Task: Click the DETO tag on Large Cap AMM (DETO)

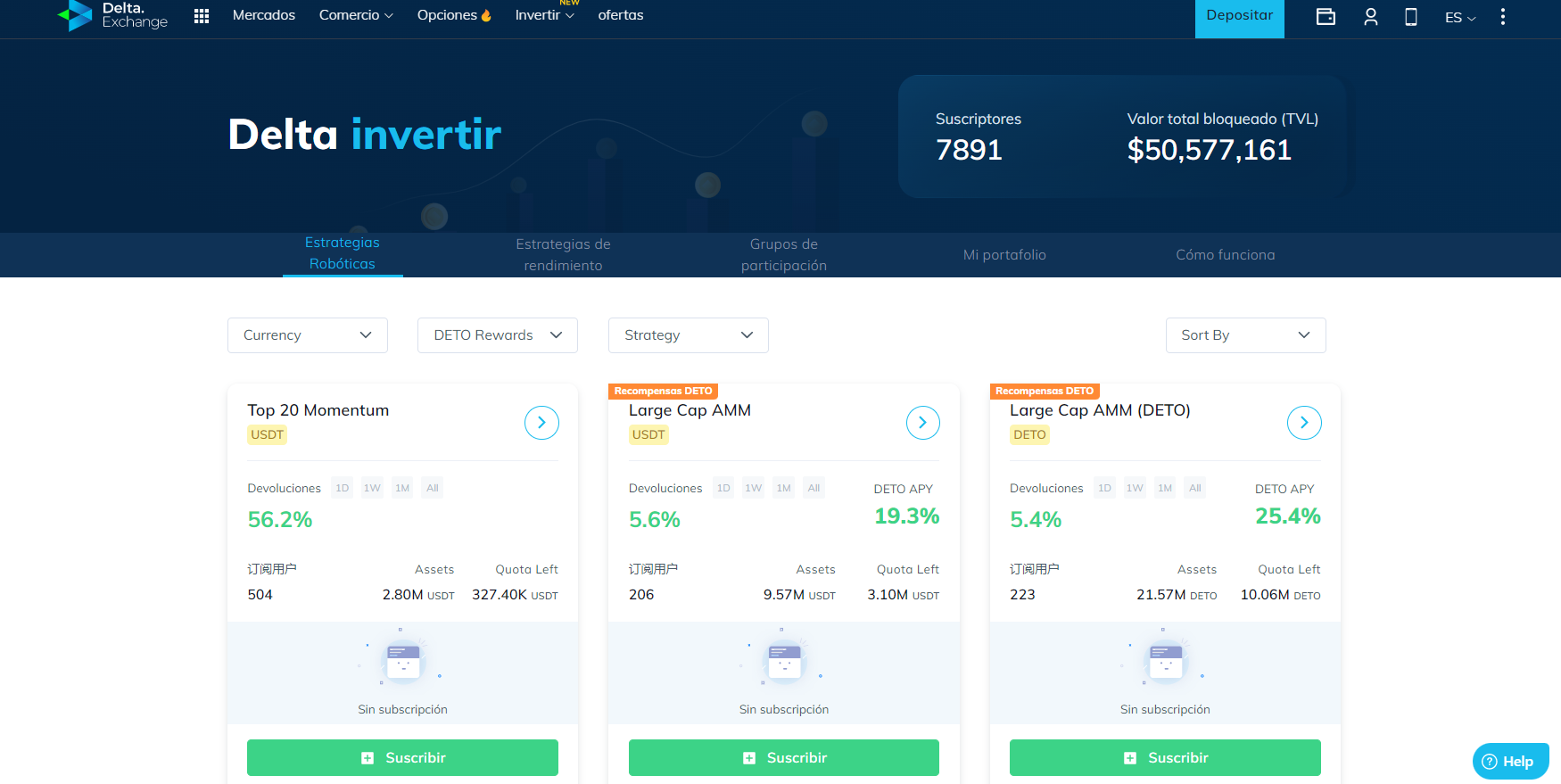Action: pyautogui.click(x=1029, y=435)
